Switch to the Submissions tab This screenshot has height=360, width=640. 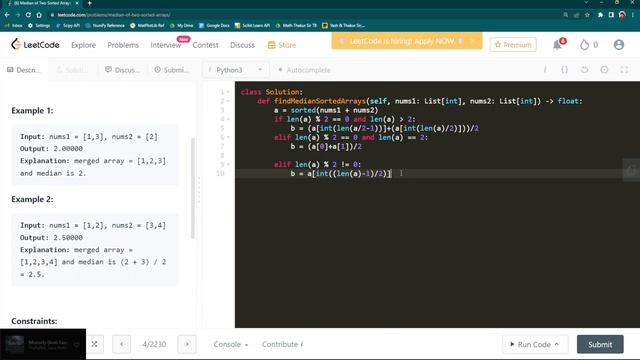point(171,70)
